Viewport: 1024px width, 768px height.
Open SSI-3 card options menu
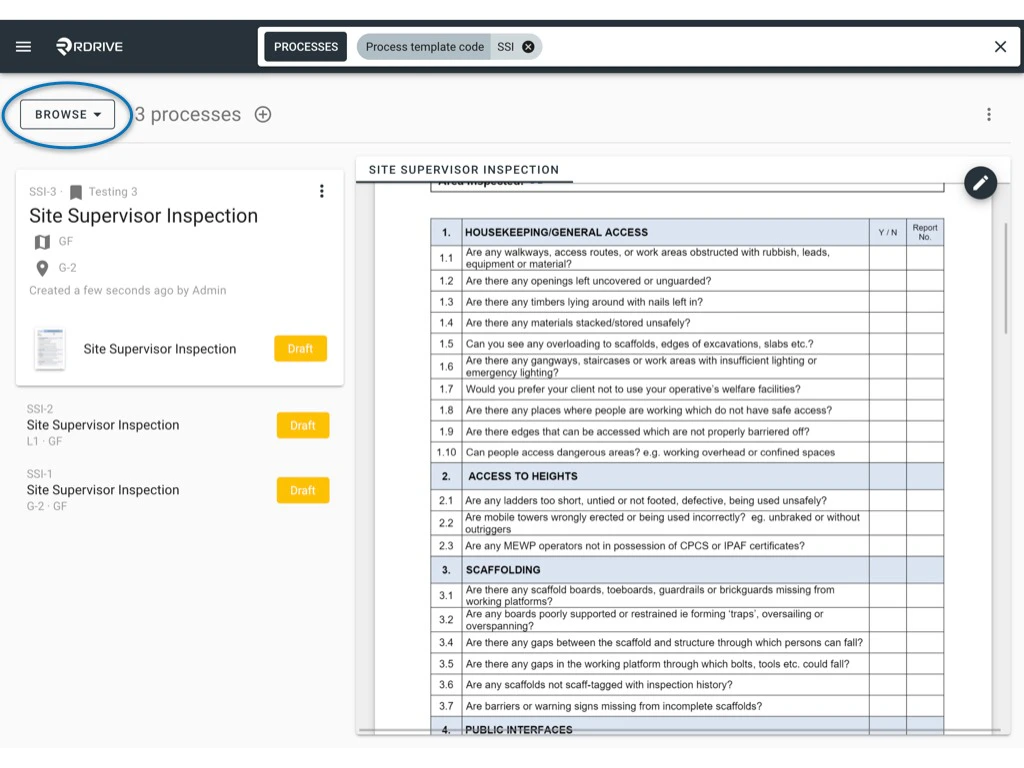(321, 191)
